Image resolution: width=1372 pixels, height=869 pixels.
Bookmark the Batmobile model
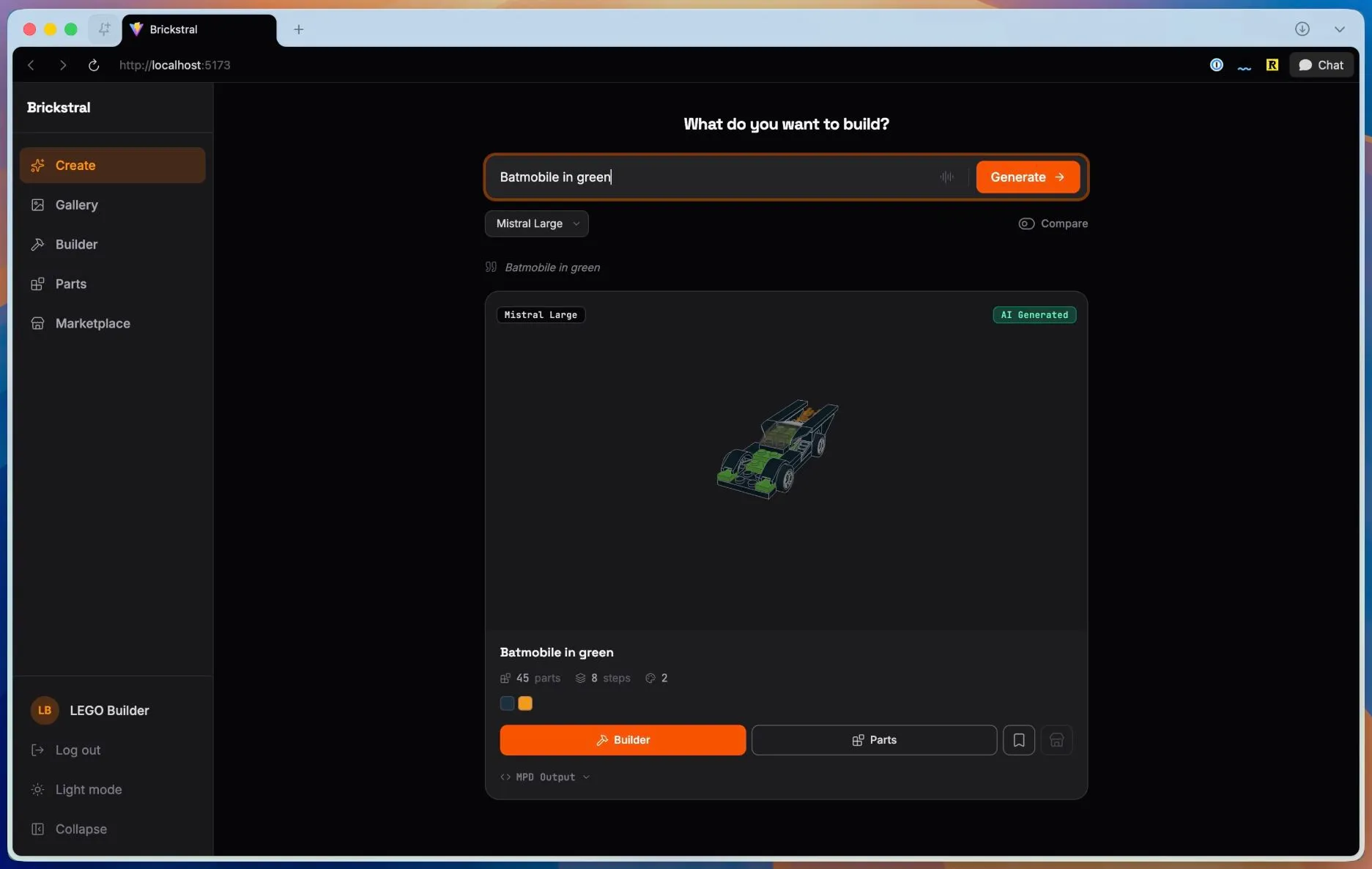pyautogui.click(x=1018, y=740)
